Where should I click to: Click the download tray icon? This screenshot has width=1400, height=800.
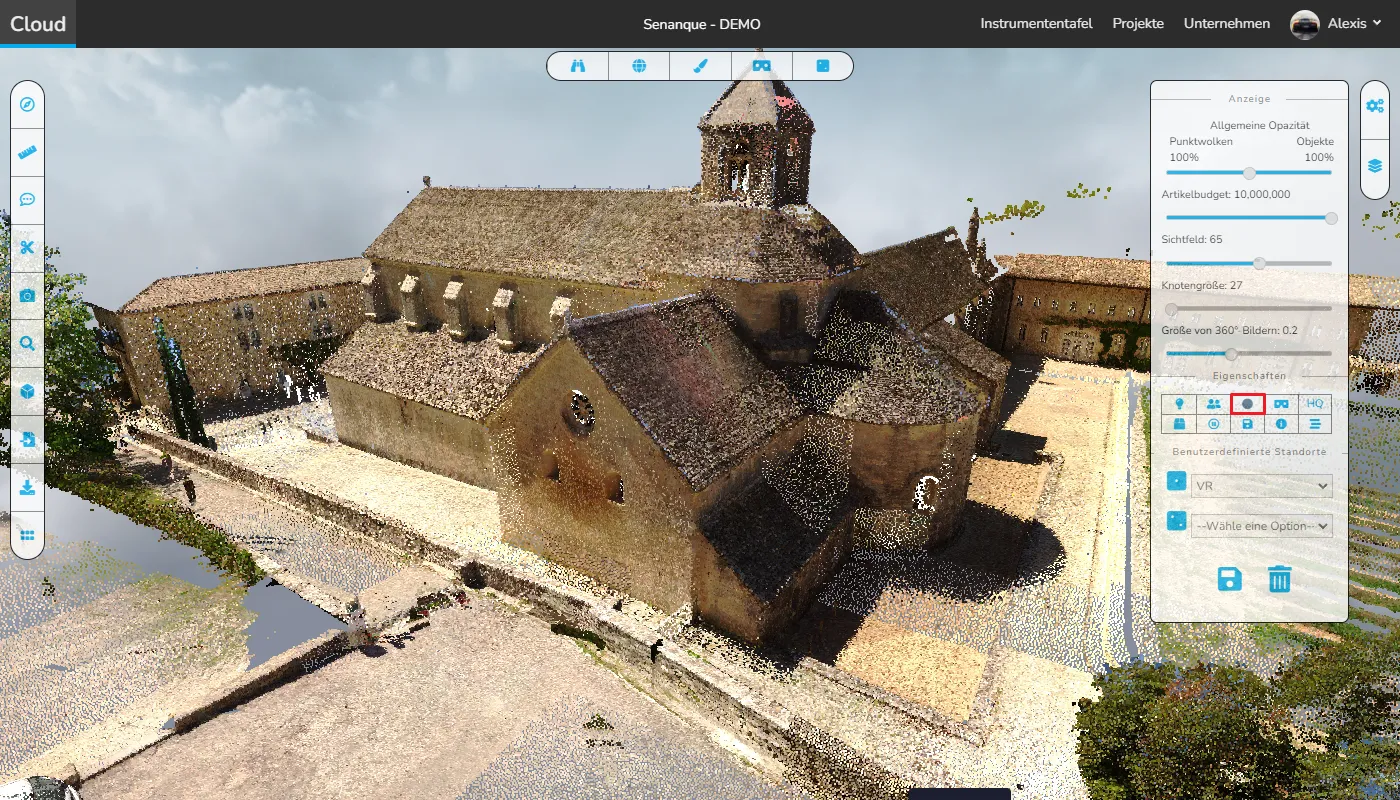point(27,487)
